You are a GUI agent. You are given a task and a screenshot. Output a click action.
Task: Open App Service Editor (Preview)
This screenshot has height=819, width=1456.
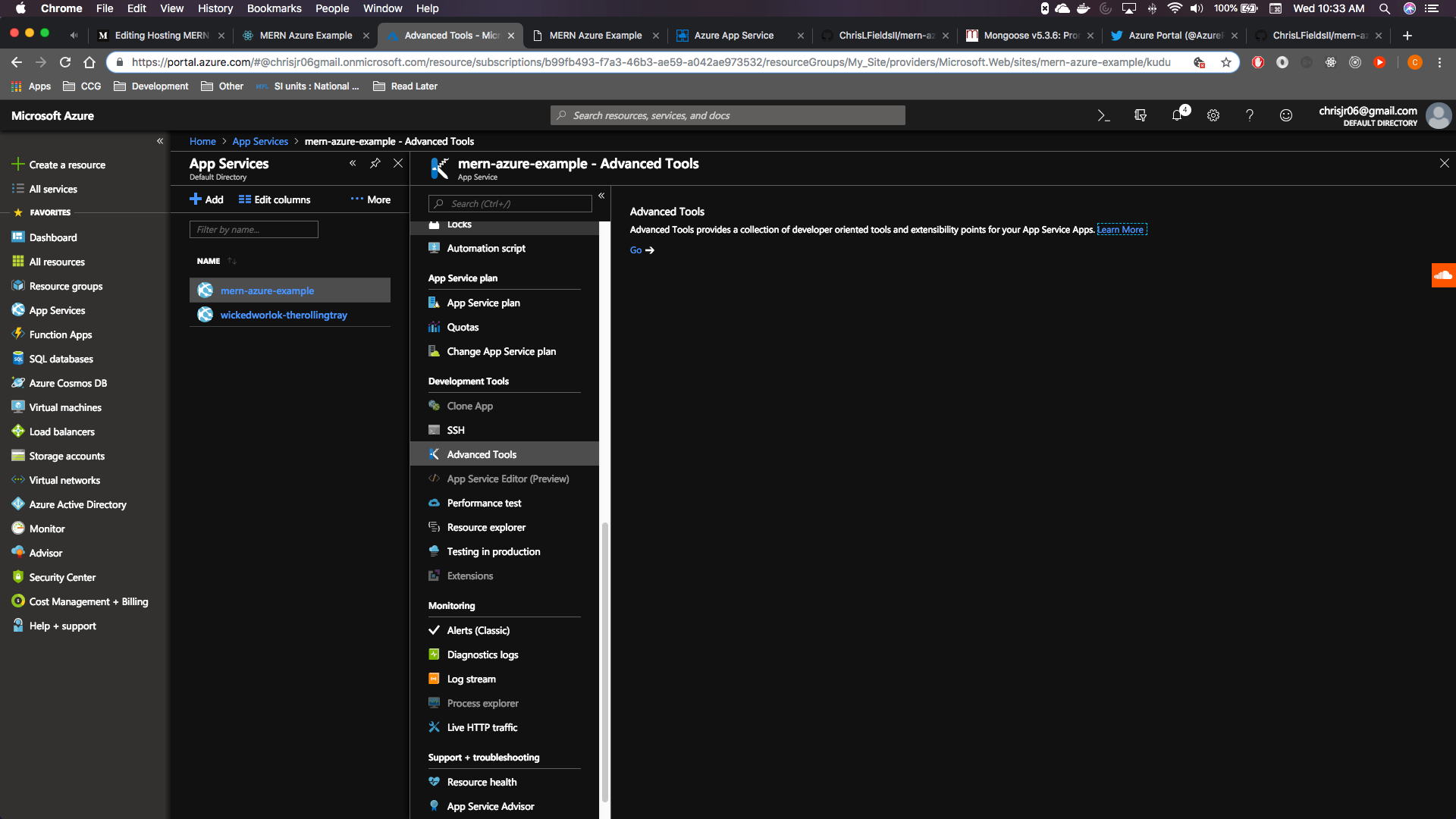click(507, 479)
